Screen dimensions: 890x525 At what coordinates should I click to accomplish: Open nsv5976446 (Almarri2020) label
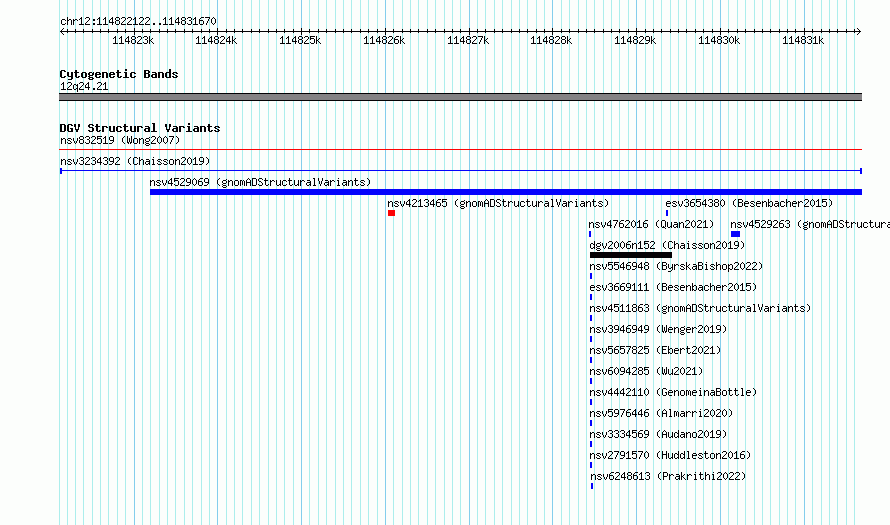[x=661, y=413]
